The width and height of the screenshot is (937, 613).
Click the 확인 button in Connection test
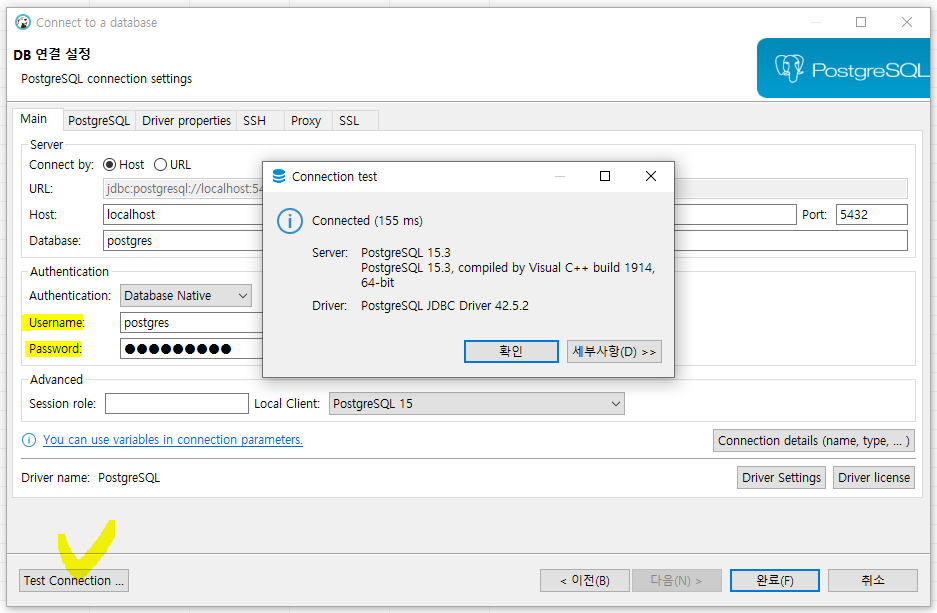point(512,351)
